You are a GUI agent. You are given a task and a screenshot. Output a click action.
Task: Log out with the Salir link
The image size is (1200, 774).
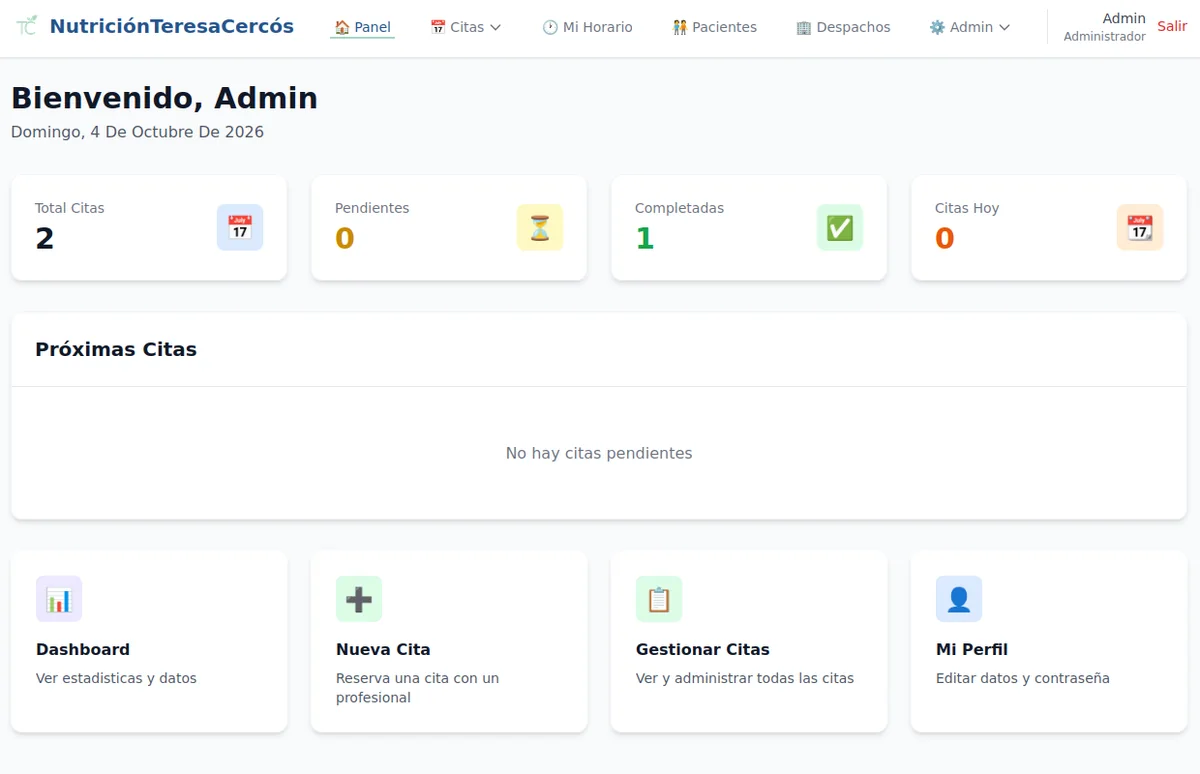(1172, 26)
